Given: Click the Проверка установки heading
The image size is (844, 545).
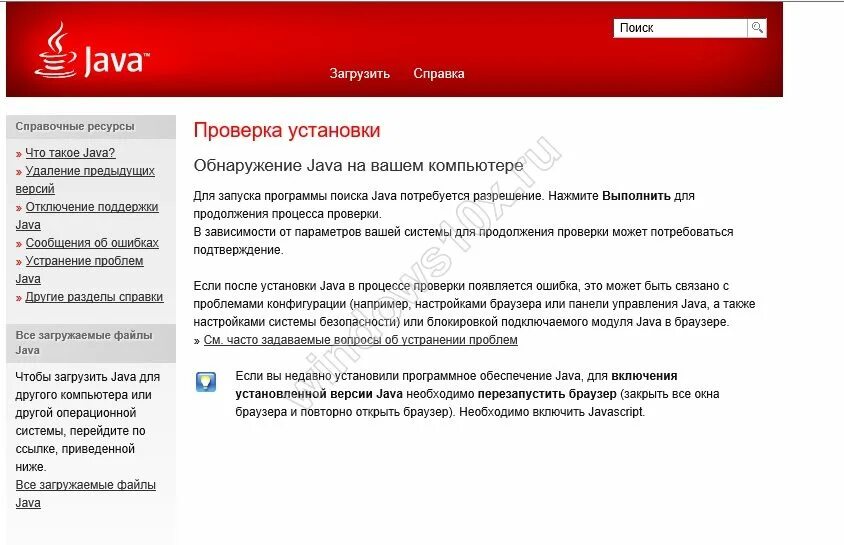Looking at the screenshot, I should coord(287,130).
